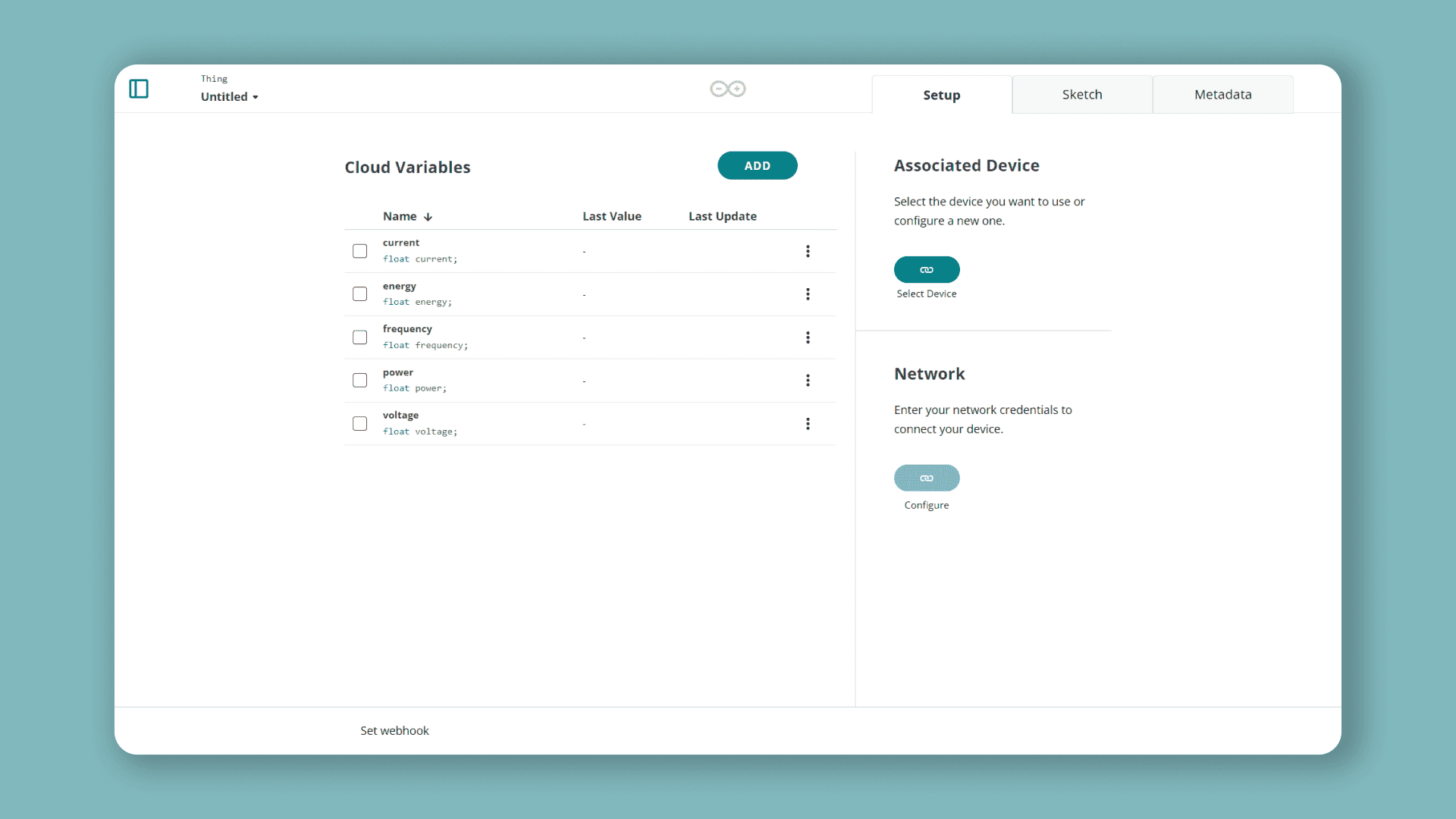Switch to the Sketch tab

pos(1082,95)
